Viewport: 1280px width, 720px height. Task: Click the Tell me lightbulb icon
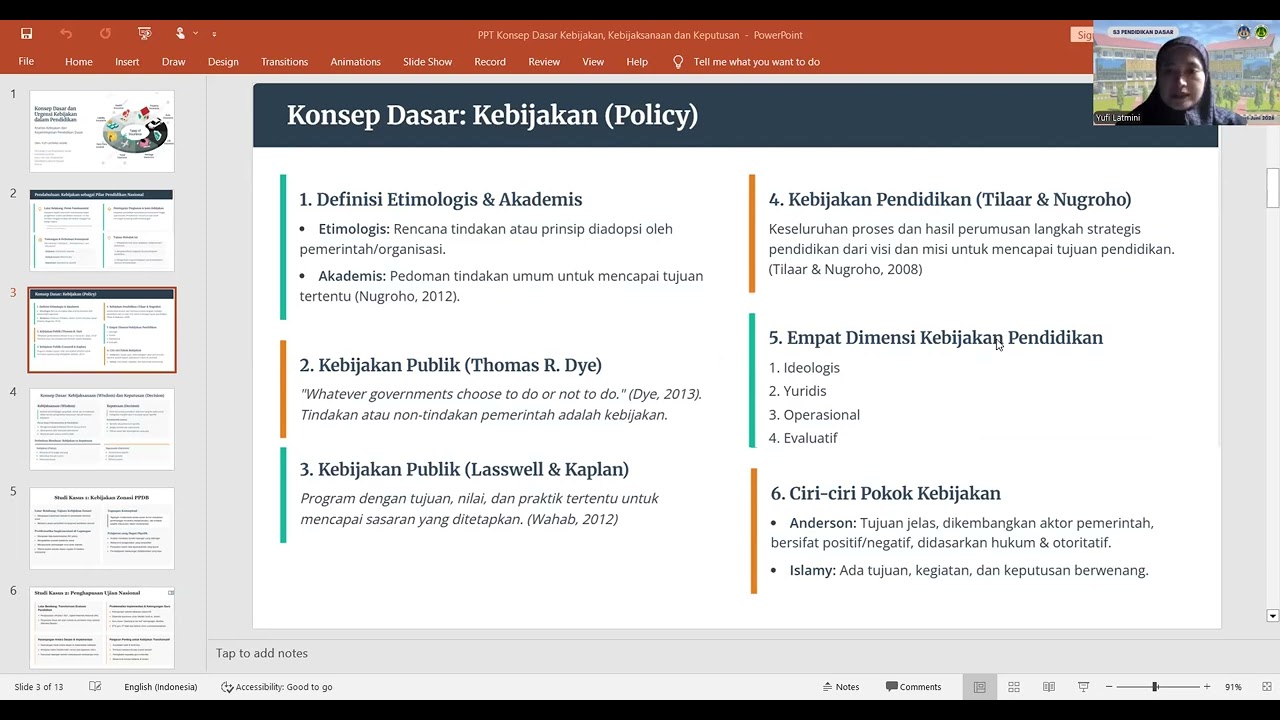[x=678, y=62]
